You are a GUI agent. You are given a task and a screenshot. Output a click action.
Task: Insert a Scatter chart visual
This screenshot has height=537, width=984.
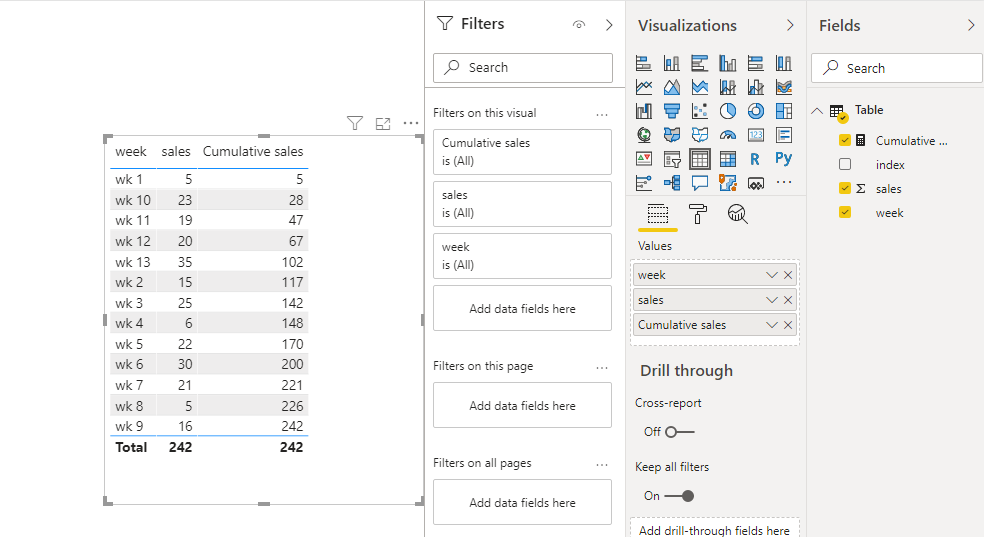pos(700,111)
